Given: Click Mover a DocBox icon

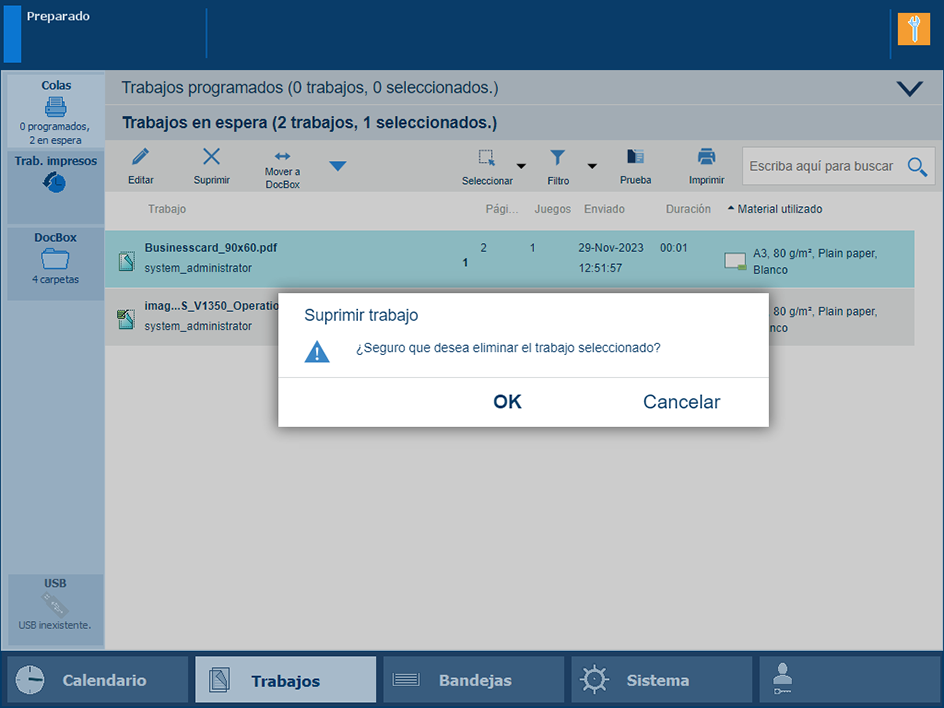Looking at the screenshot, I should click(x=283, y=157).
